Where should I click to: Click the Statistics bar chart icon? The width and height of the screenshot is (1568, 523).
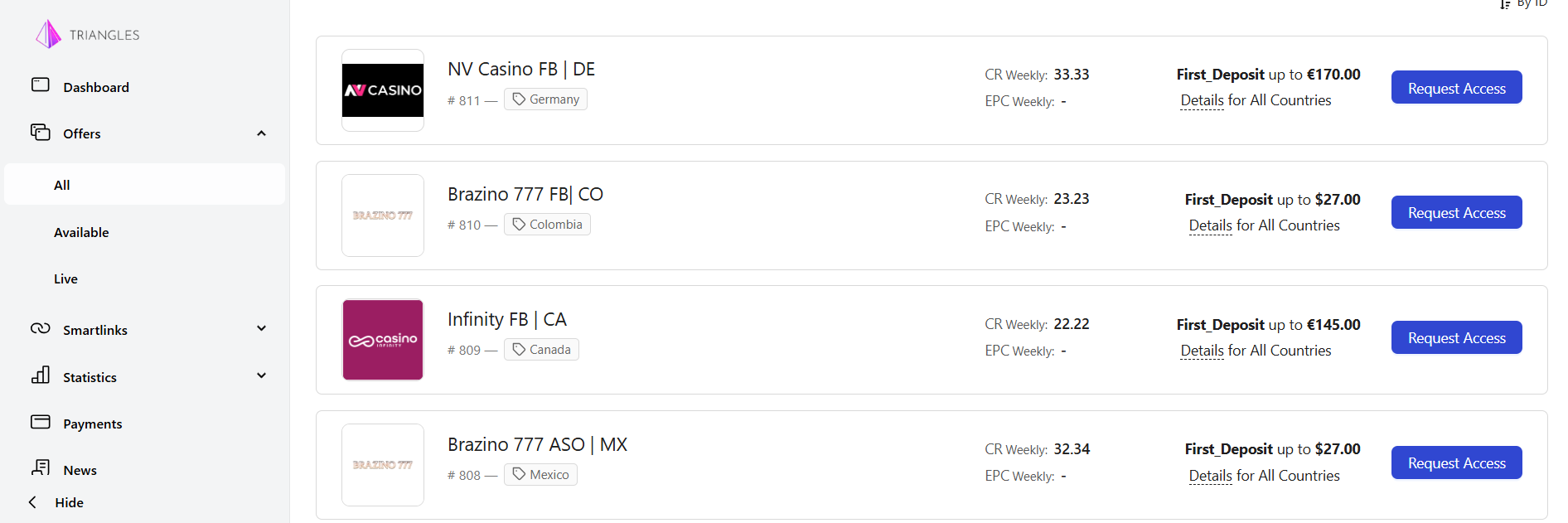point(41,375)
